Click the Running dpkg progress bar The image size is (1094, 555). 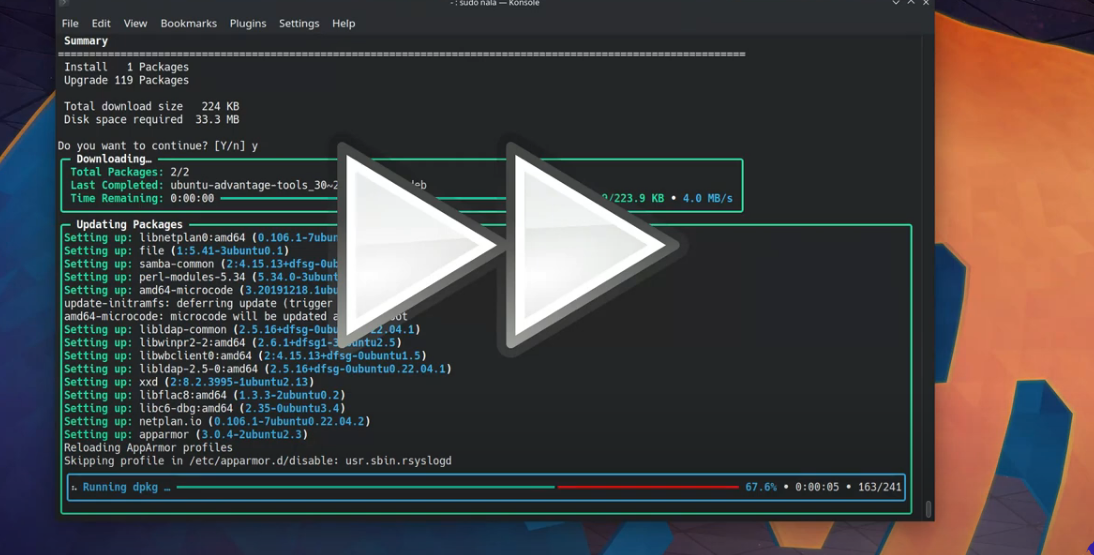click(457, 488)
